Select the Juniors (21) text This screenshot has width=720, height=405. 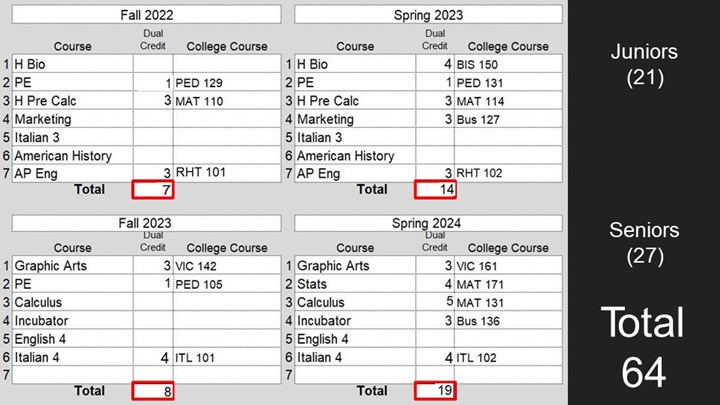tap(644, 64)
